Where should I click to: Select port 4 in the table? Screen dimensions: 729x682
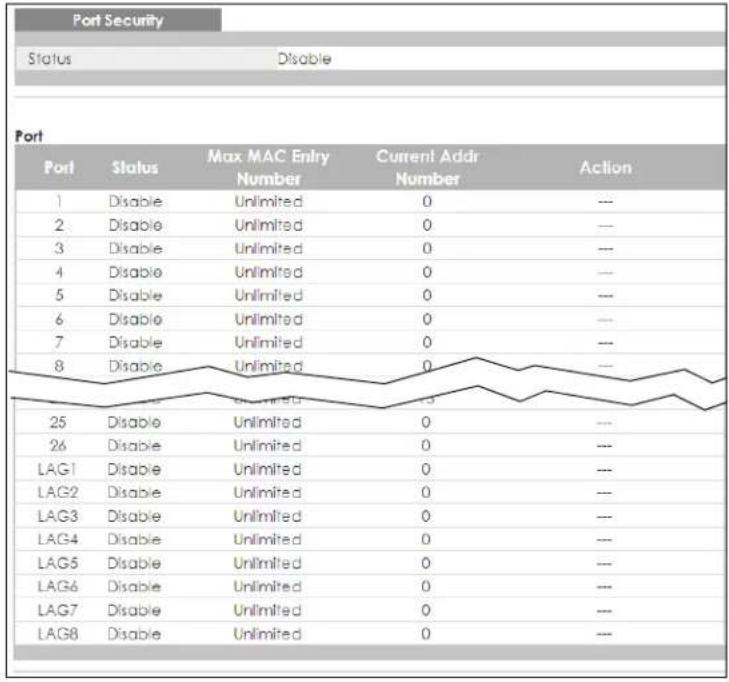click(x=59, y=272)
